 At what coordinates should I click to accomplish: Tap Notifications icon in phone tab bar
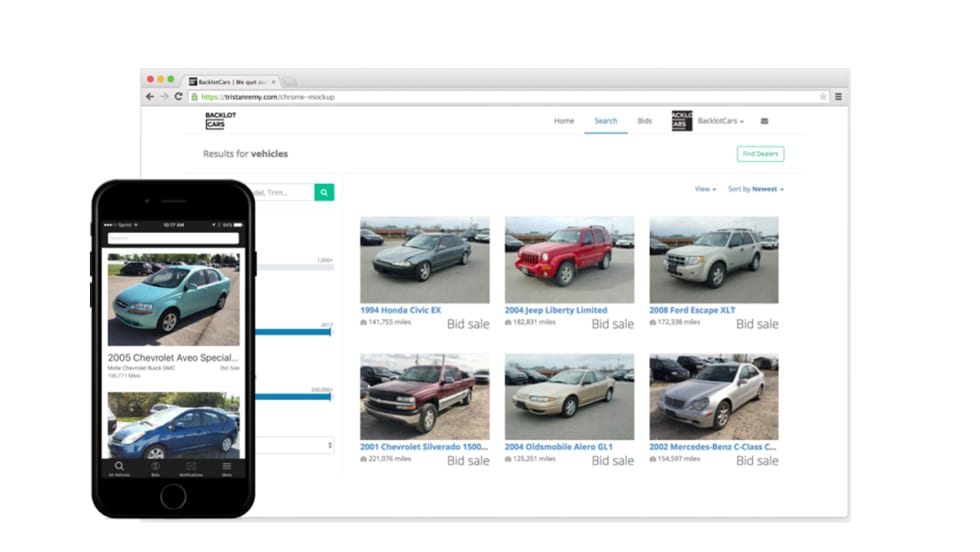point(191,467)
